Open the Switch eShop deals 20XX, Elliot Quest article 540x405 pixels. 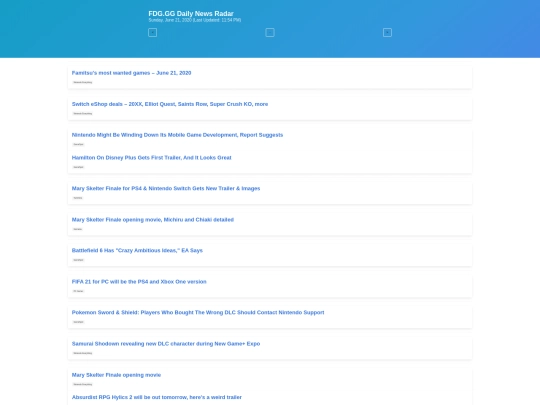(170, 104)
